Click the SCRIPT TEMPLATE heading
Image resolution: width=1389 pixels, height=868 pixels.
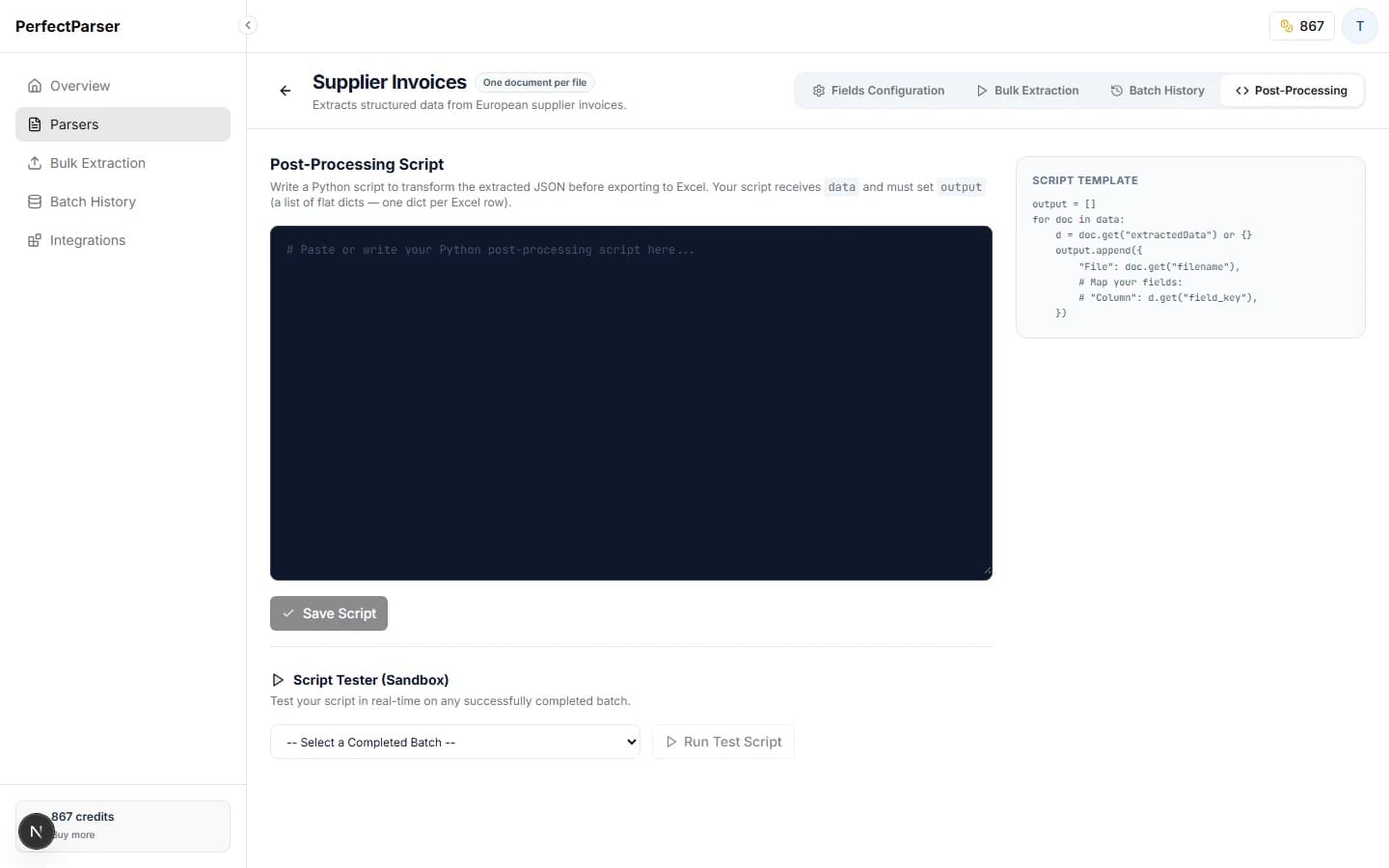point(1085,180)
